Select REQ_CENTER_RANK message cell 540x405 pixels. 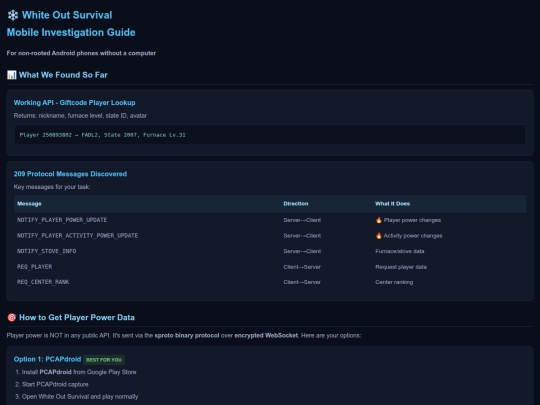(x=43, y=282)
